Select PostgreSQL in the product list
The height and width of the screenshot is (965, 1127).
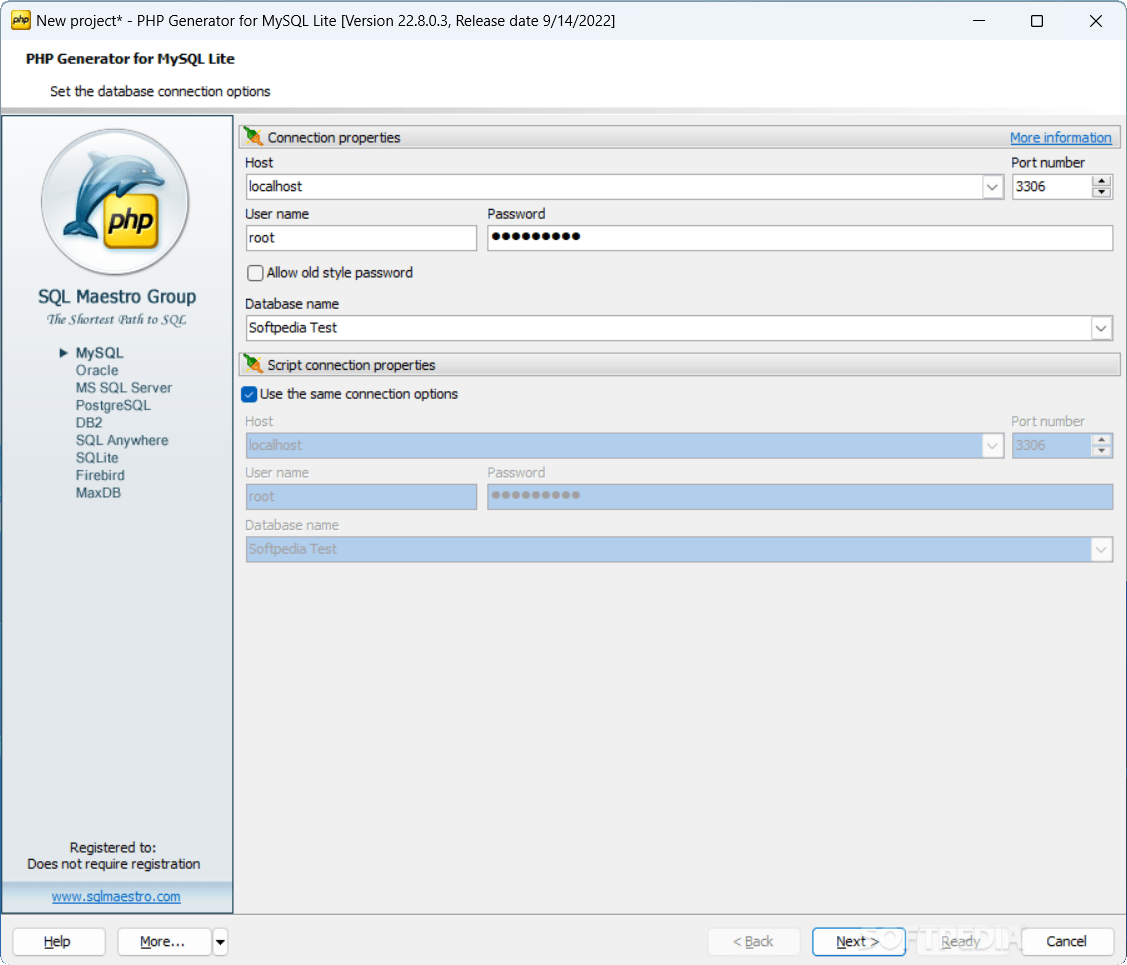113,405
